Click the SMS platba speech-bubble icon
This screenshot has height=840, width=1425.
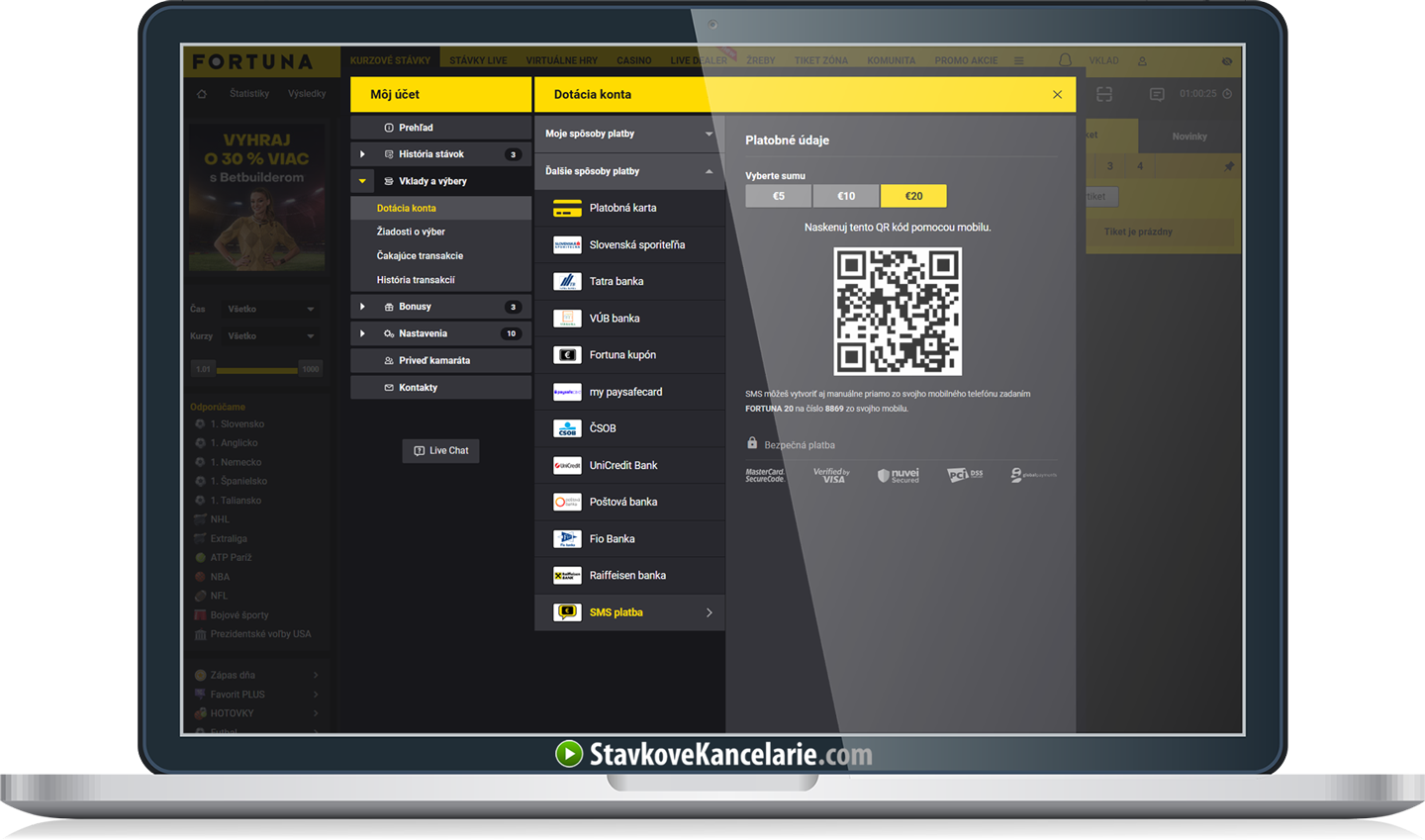567,612
